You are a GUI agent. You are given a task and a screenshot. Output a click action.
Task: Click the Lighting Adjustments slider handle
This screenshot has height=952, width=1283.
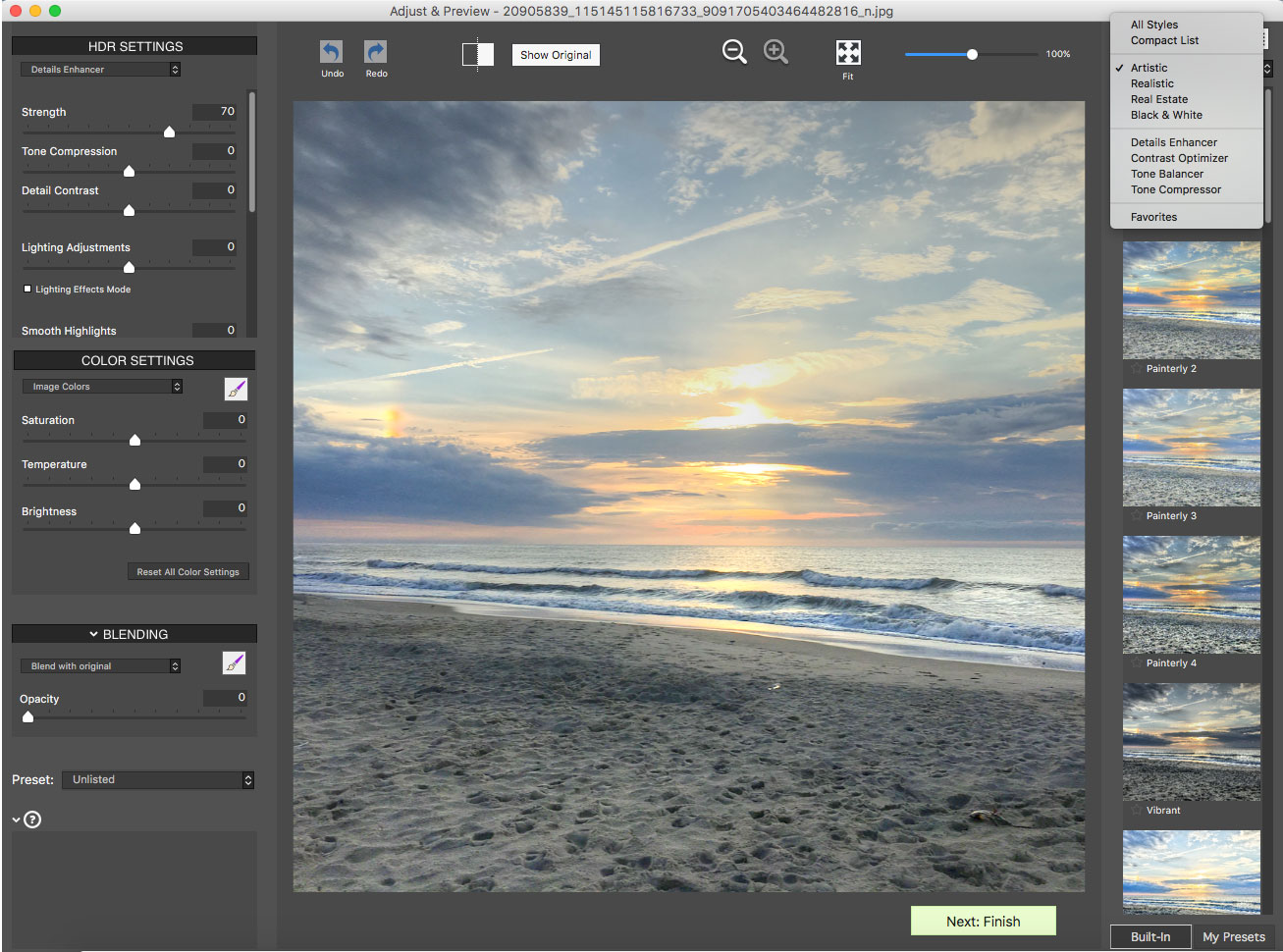129,267
